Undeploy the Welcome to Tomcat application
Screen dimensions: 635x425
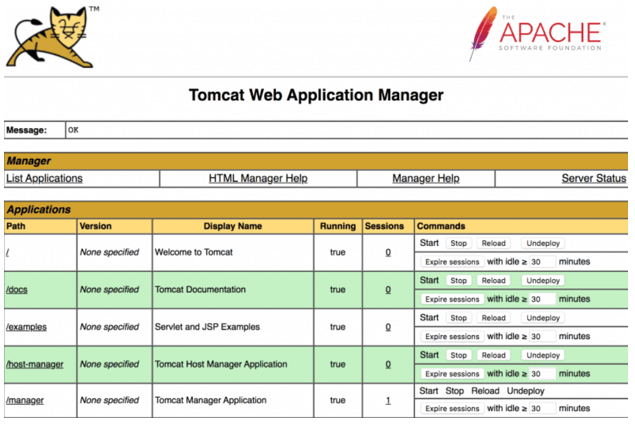point(543,243)
